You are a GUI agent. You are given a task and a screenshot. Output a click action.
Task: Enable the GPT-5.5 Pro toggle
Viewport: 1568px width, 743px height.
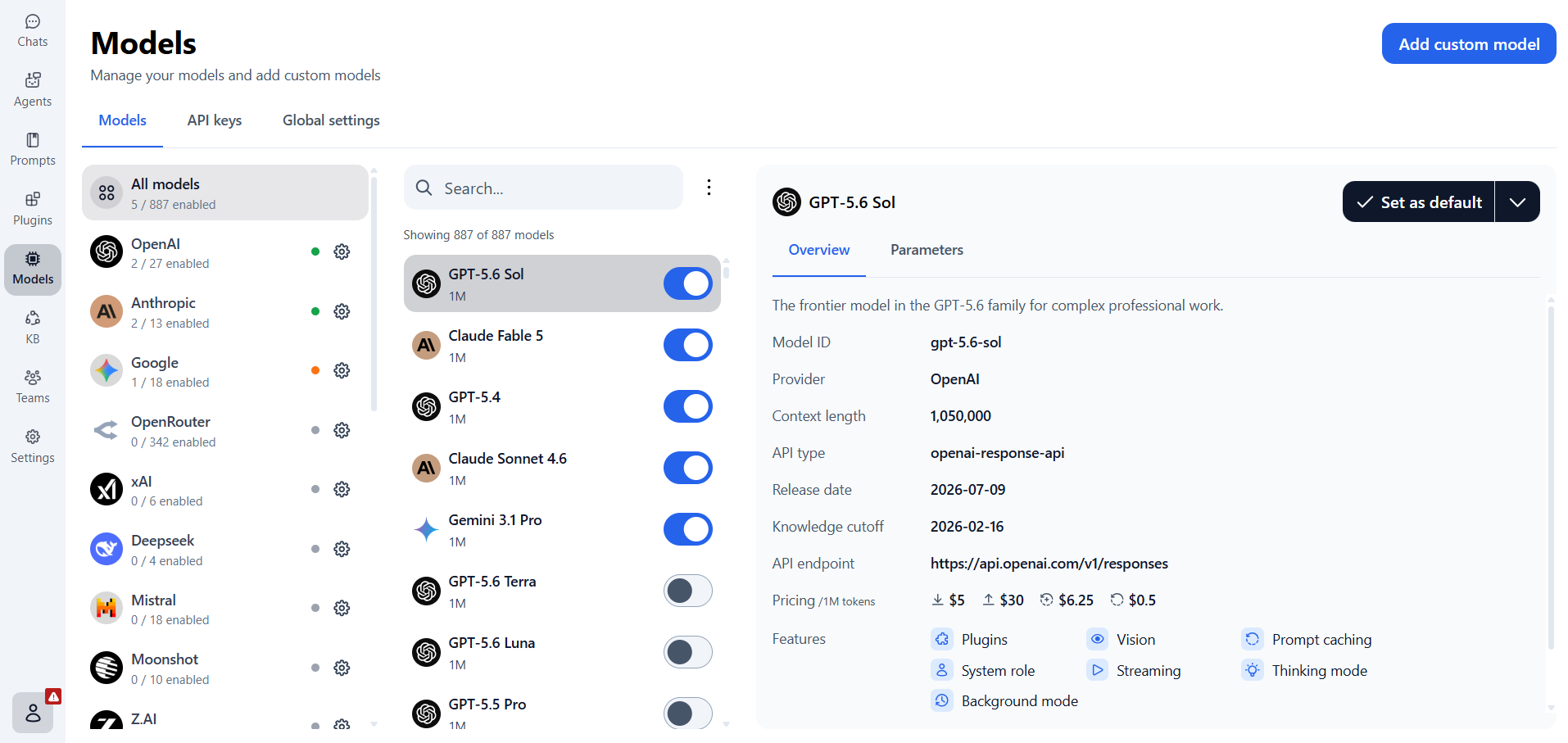(x=688, y=714)
